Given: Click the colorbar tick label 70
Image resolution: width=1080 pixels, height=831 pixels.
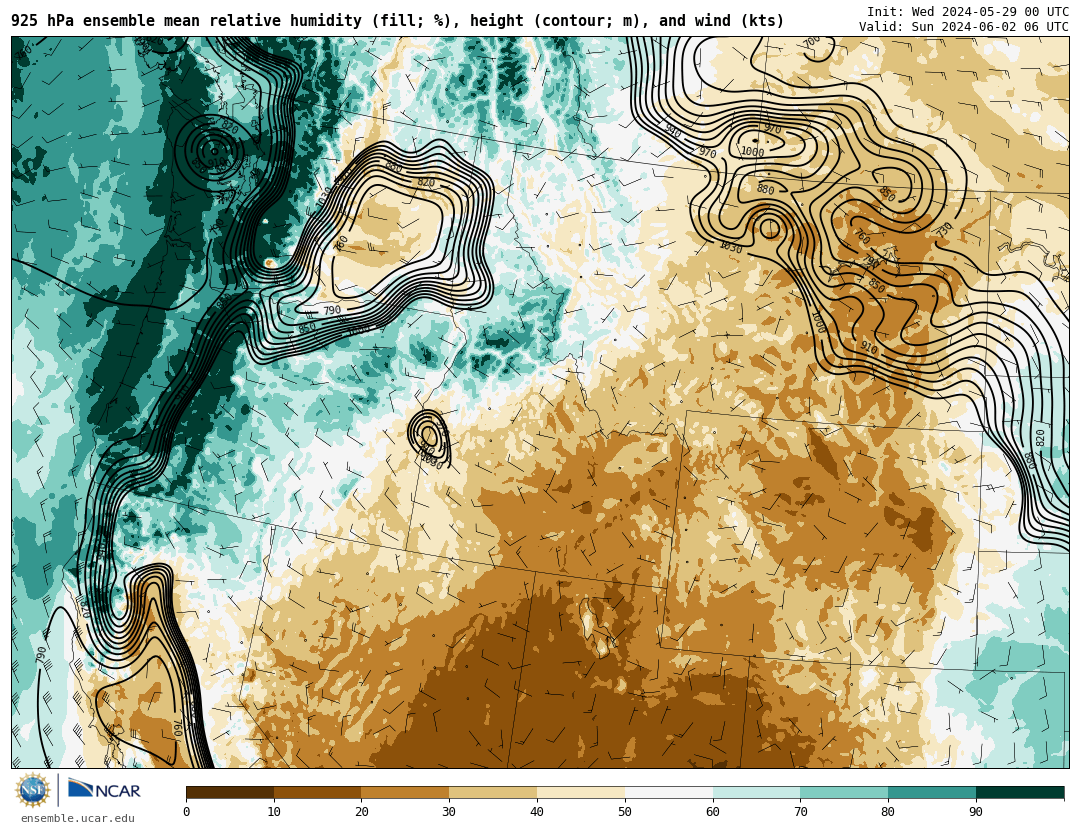Looking at the screenshot, I should click(800, 812).
